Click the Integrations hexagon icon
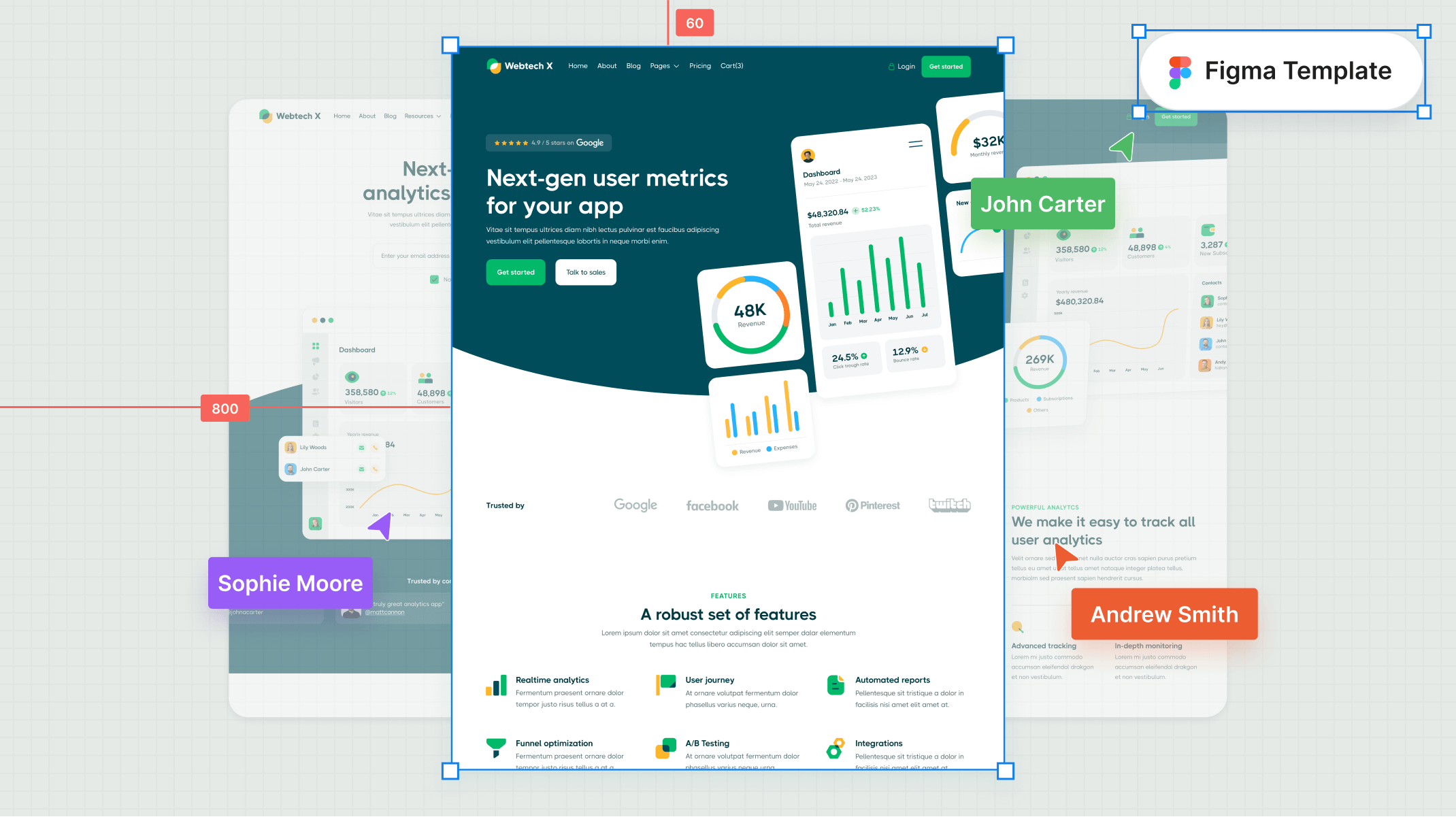 point(835,748)
